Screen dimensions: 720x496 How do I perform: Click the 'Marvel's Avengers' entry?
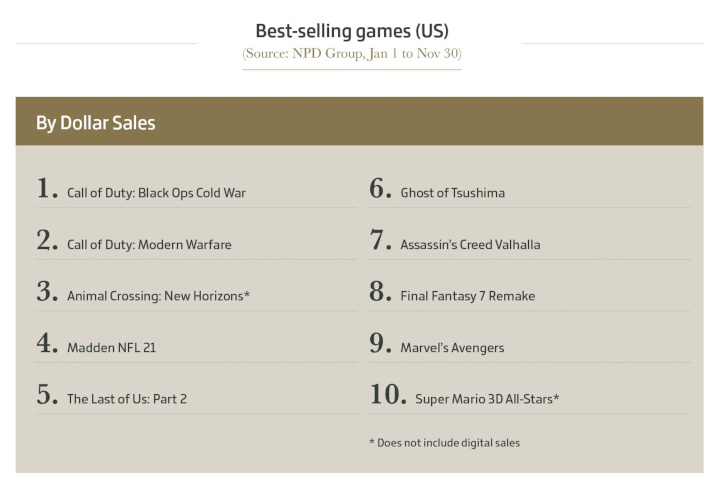[452, 348]
